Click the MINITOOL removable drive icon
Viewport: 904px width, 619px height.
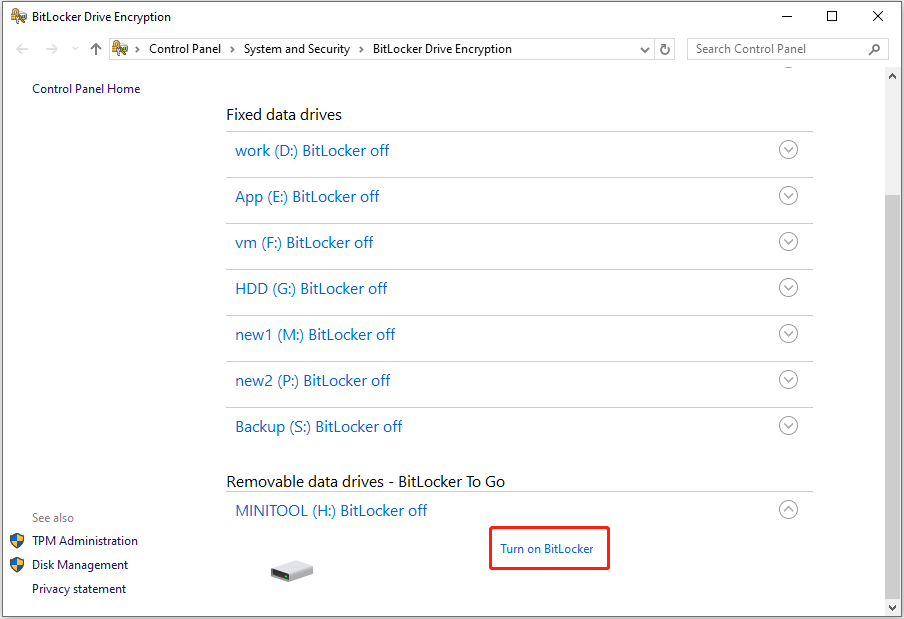point(291,571)
